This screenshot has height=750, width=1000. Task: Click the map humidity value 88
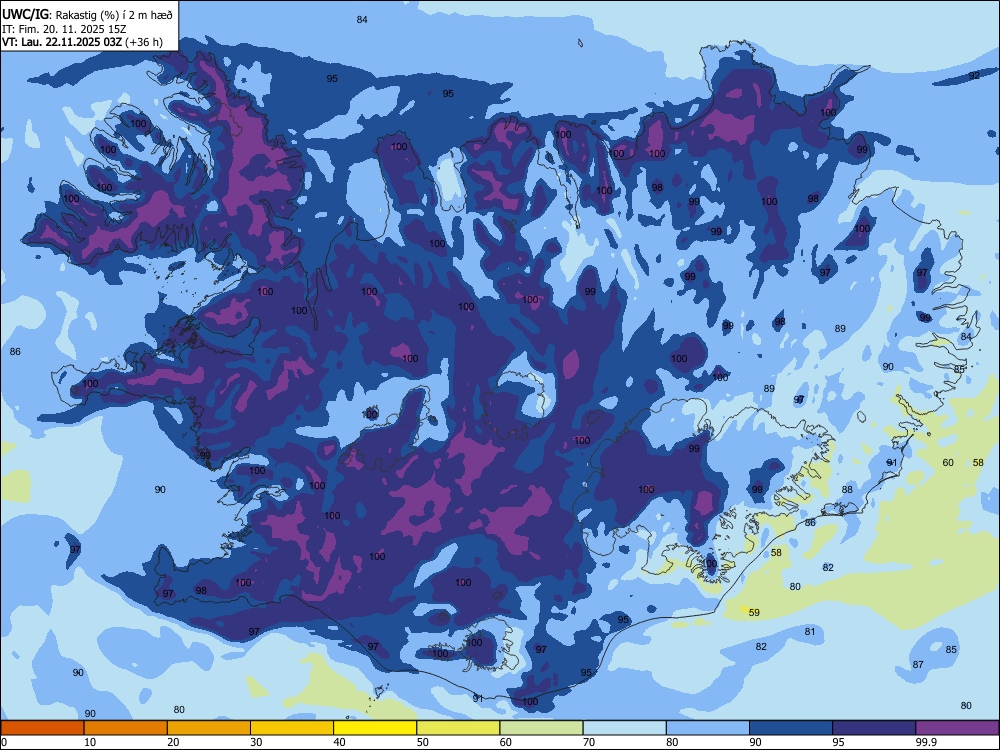847,489
